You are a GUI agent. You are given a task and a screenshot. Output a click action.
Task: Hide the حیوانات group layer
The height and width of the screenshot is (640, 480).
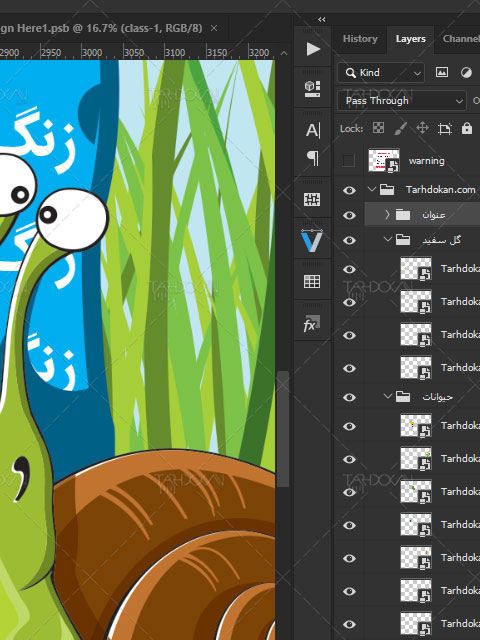click(349, 397)
